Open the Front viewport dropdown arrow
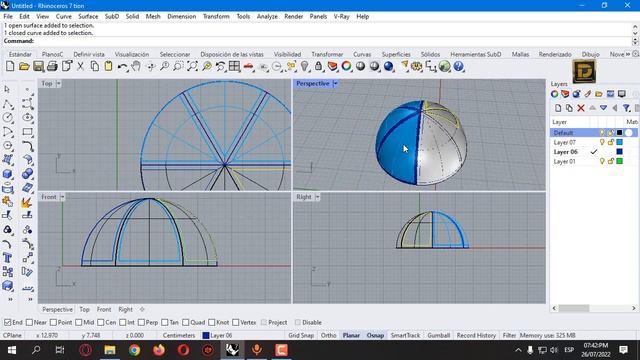This screenshot has height=360, width=640. point(62,197)
